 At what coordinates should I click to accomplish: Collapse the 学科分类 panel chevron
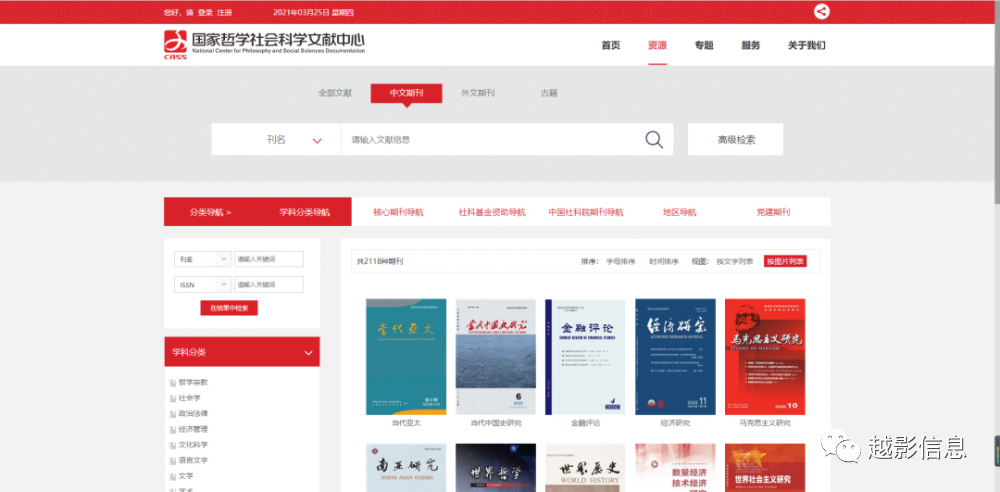(309, 352)
